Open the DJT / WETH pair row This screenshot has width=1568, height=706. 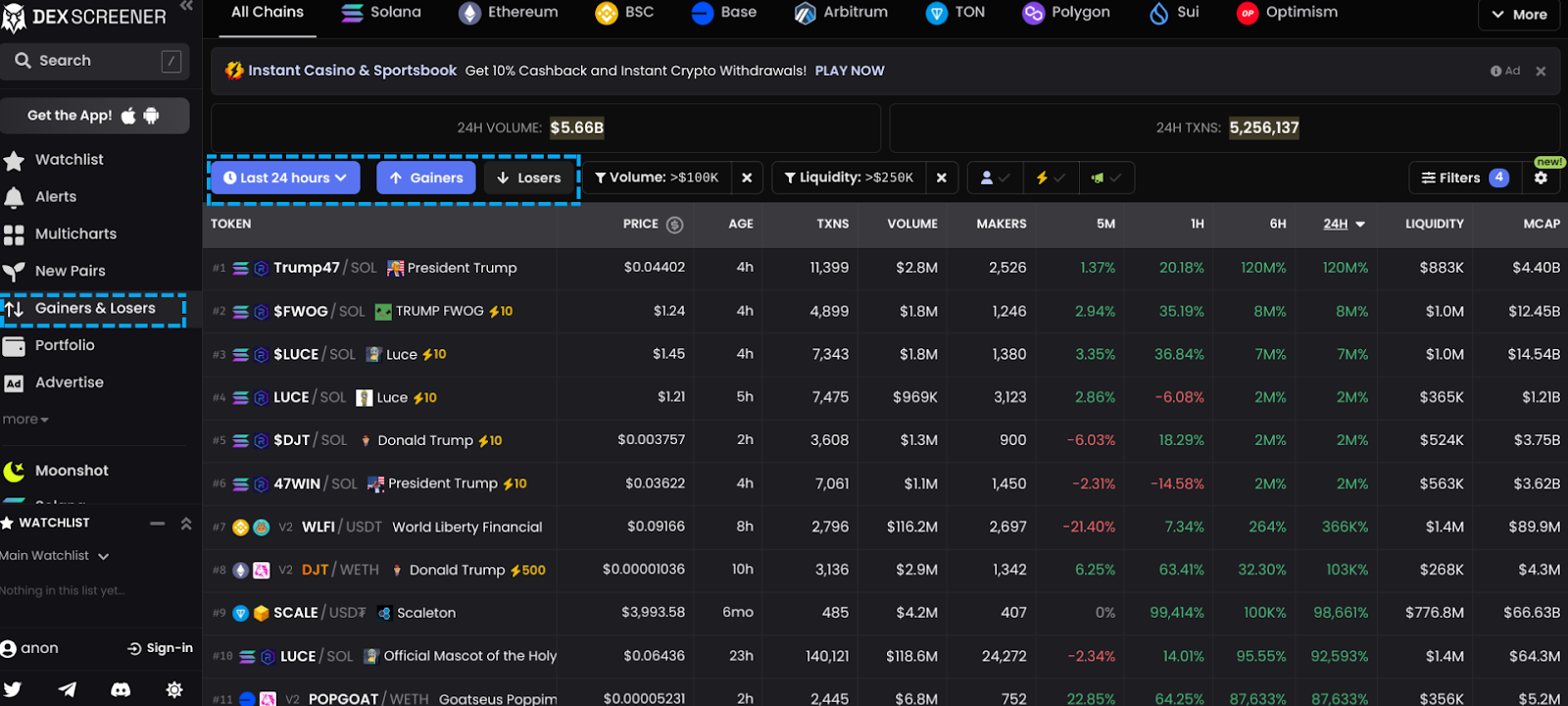(885, 571)
